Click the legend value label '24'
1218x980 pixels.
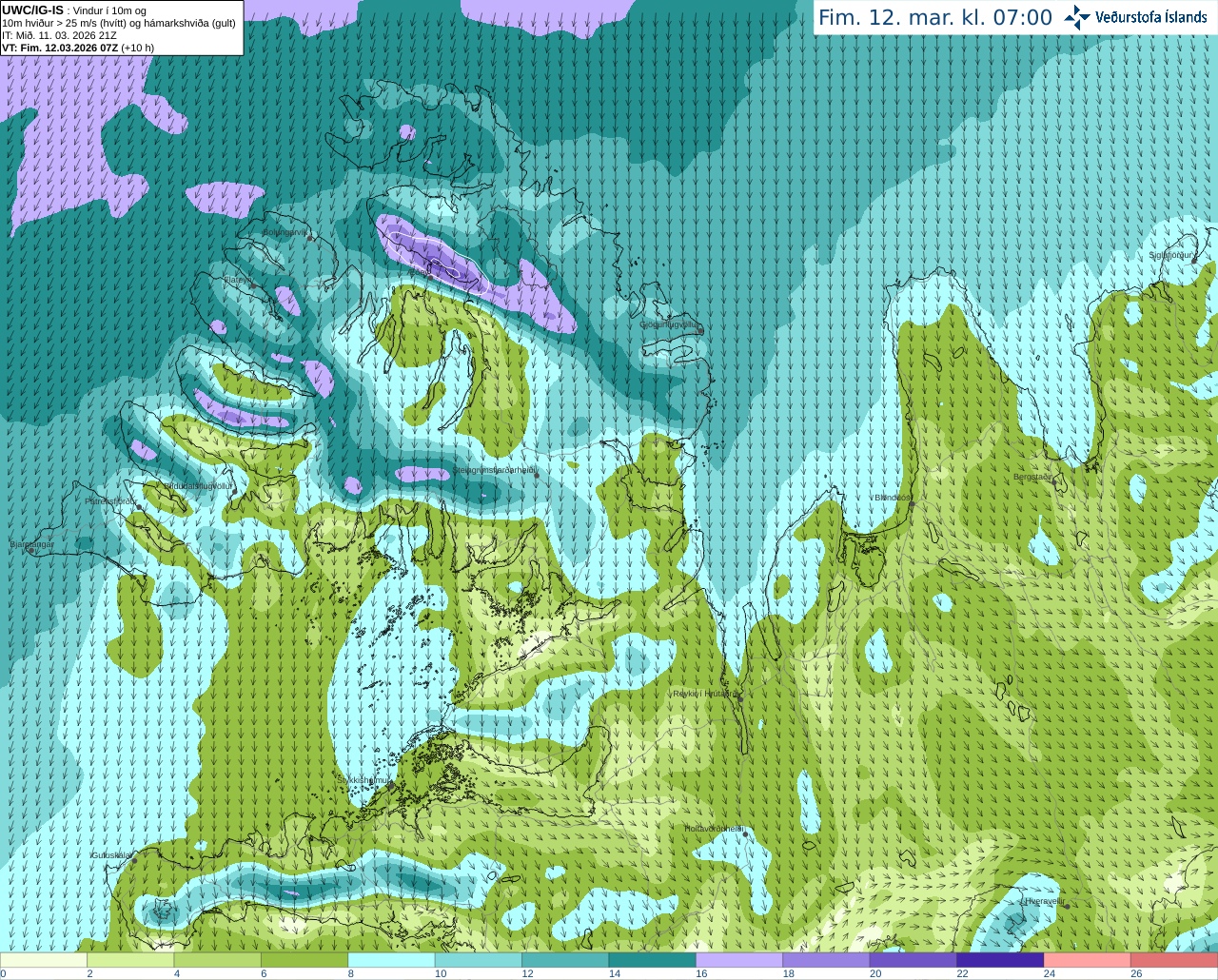tap(1049, 974)
